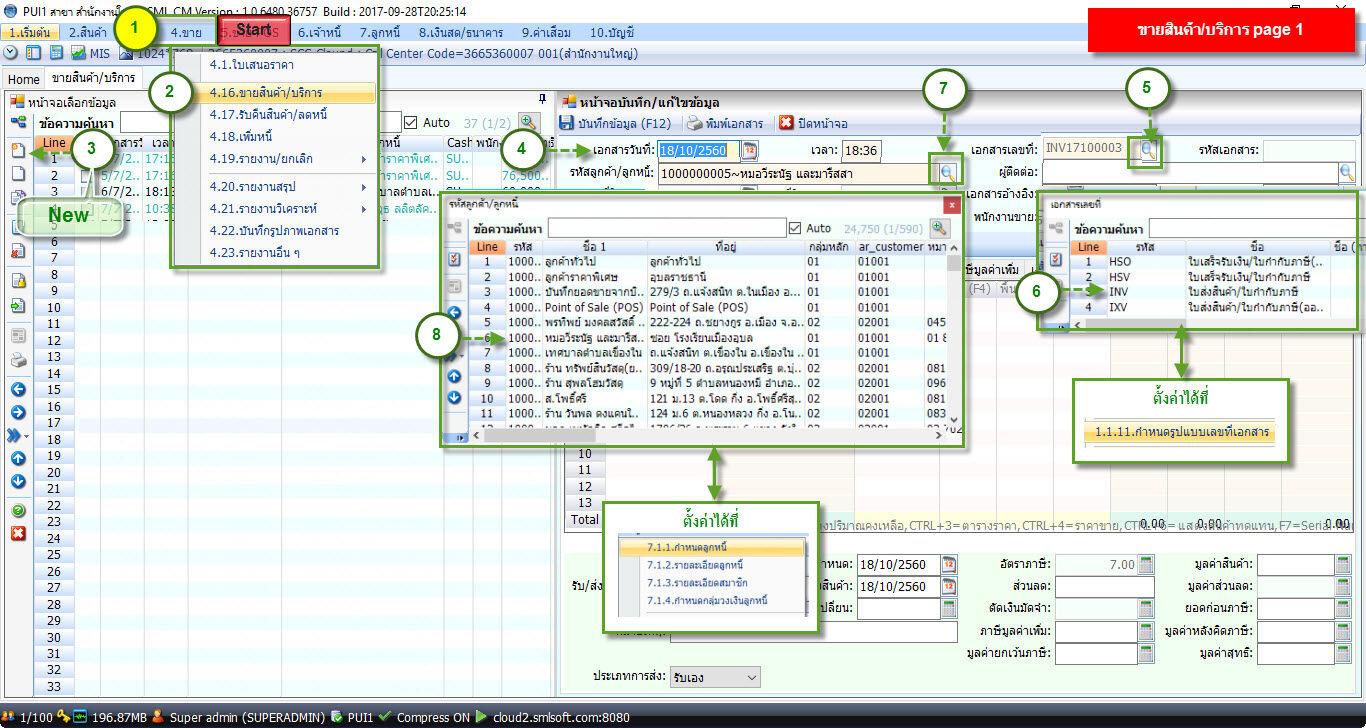Click the magnifier beside เอกสารเลขที่ INV17100003
The image size is (1366, 728).
(1149, 151)
